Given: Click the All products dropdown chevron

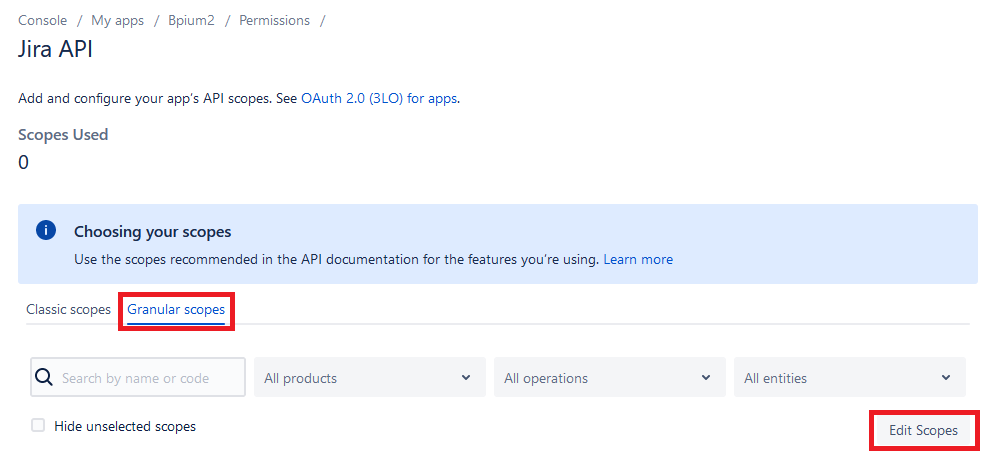Looking at the screenshot, I should (x=466, y=378).
